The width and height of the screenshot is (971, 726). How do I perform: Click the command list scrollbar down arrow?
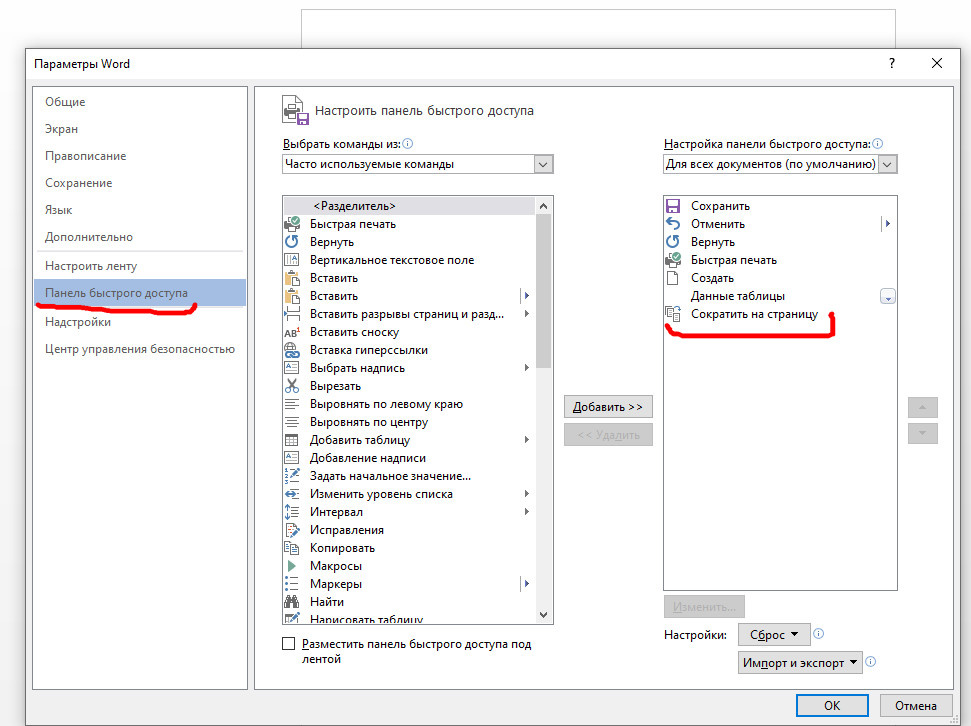543,614
